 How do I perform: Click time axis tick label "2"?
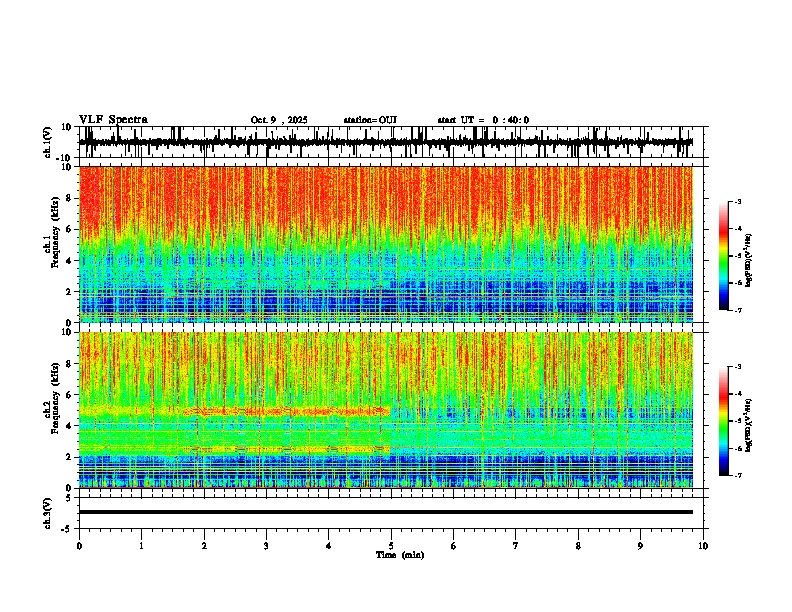pyautogui.click(x=204, y=546)
